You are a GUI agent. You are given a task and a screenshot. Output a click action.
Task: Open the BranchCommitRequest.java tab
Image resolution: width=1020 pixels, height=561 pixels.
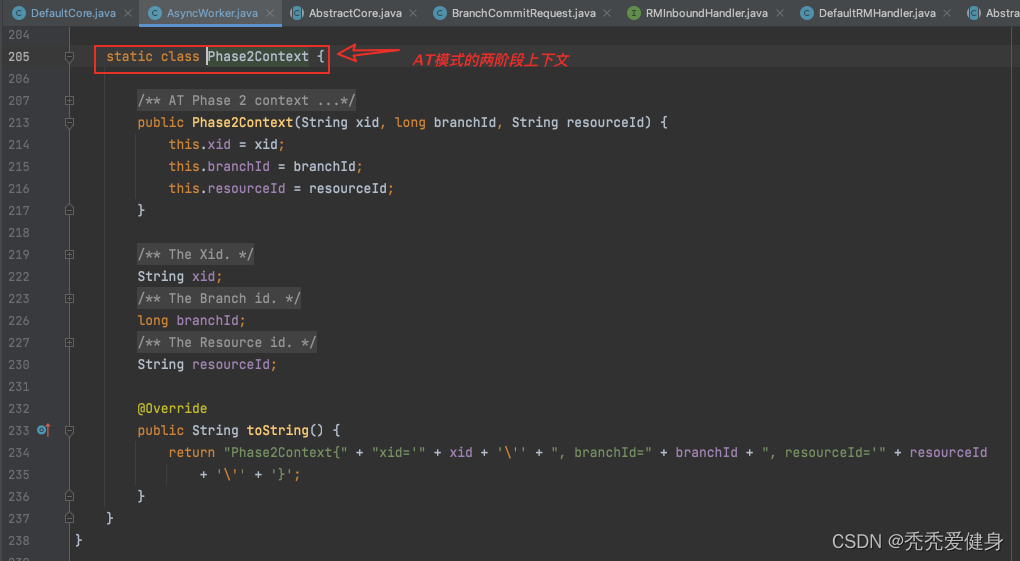[x=523, y=13]
